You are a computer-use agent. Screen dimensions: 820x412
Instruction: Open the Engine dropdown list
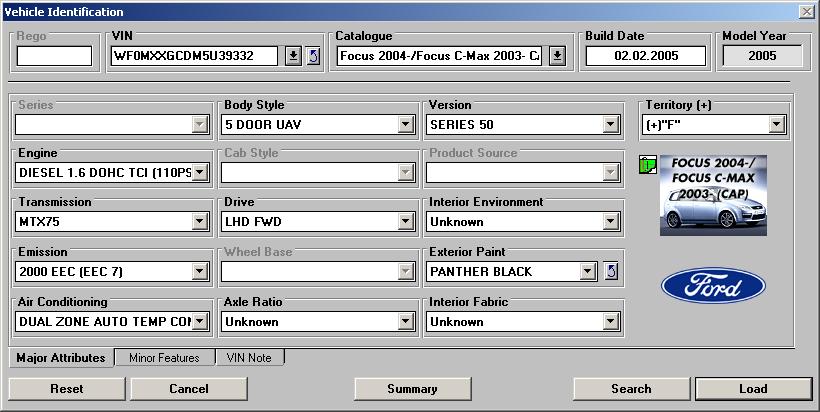pyautogui.click(x=200, y=173)
